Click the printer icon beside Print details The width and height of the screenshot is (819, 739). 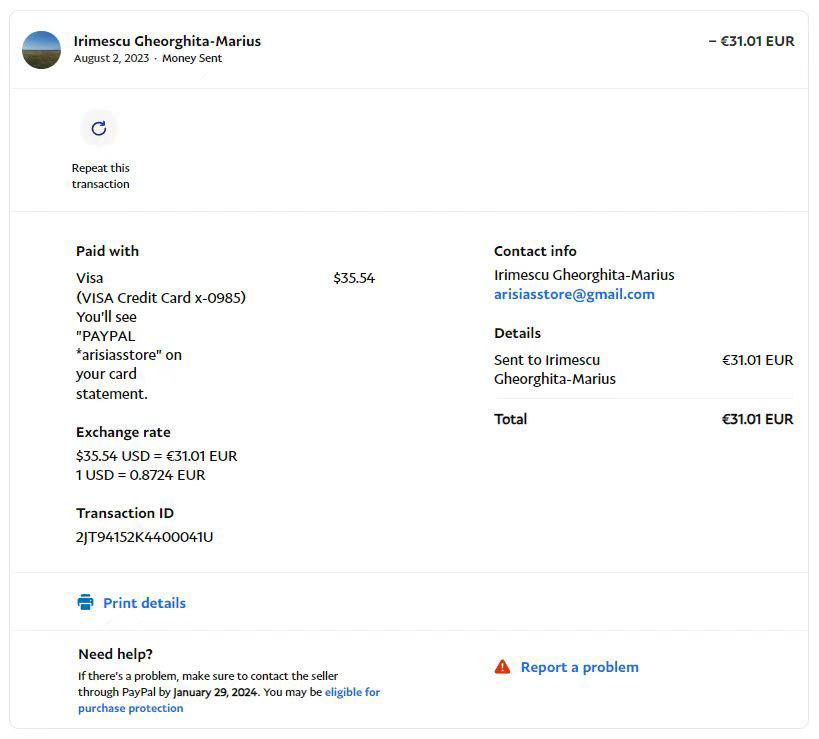point(85,602)
